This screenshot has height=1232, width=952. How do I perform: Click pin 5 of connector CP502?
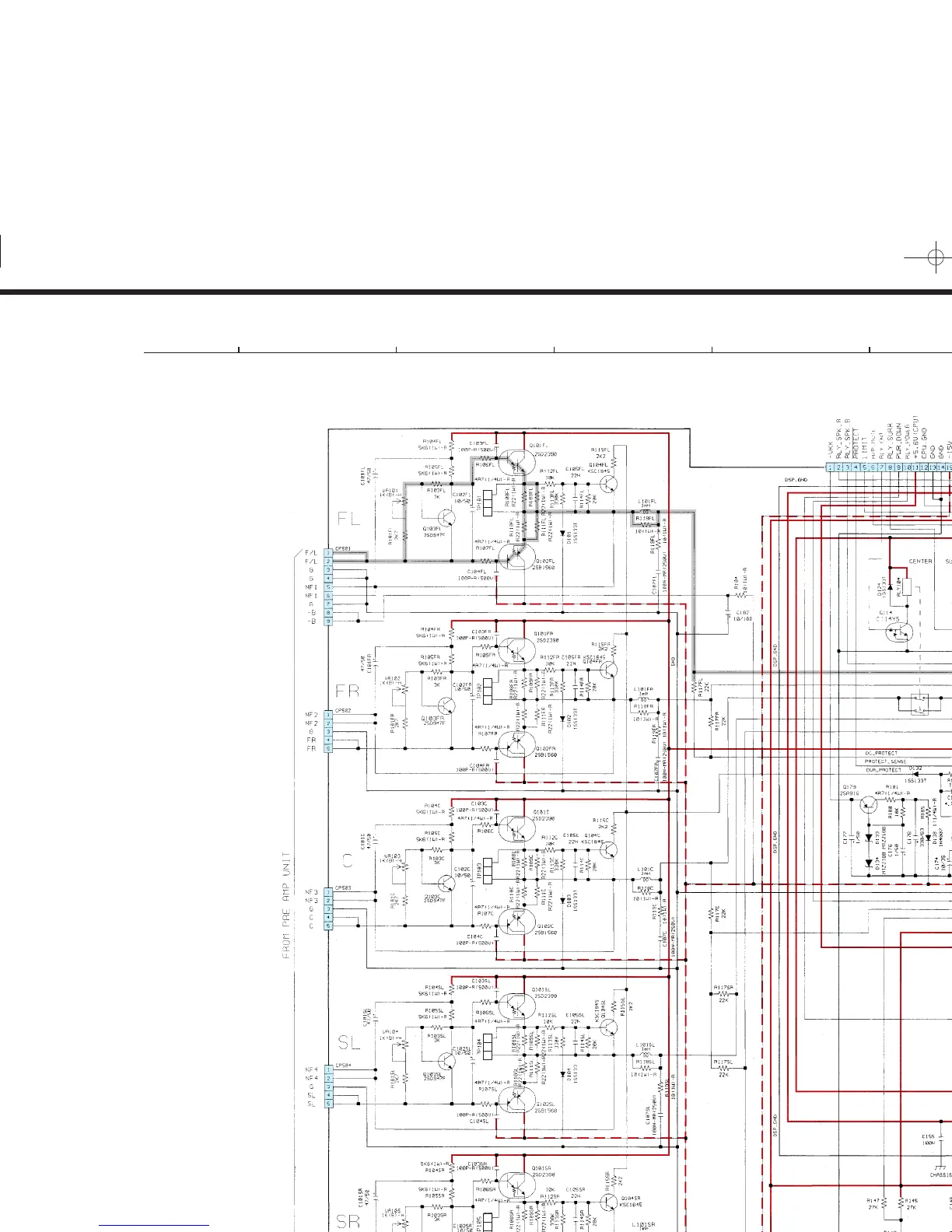(x=328, y=749)
